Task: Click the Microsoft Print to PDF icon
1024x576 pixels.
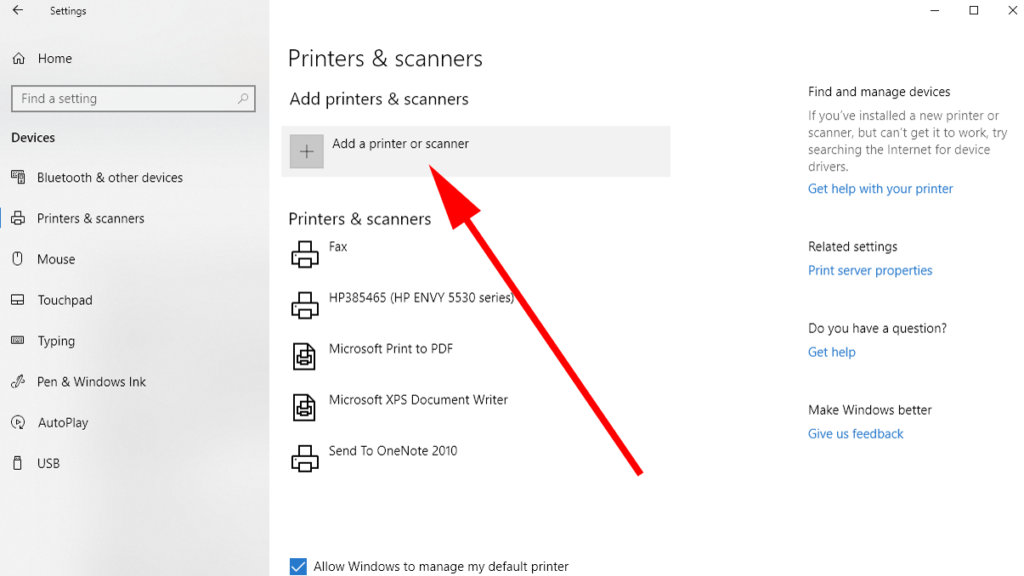Action: [x=304, y=357]
